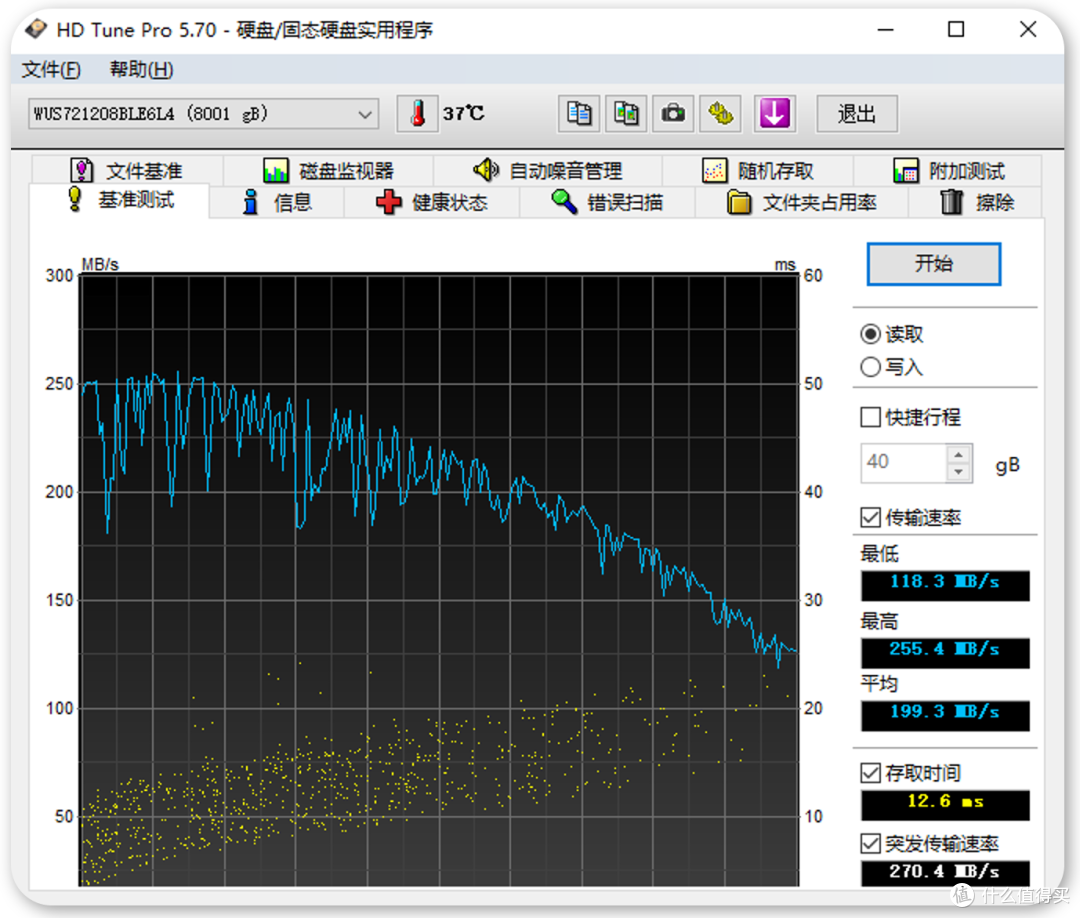Minimize the HD Tune Pro window
The width and height of the screenshot is (1080, 918).
pyautogui.click(x=886, y=30)
